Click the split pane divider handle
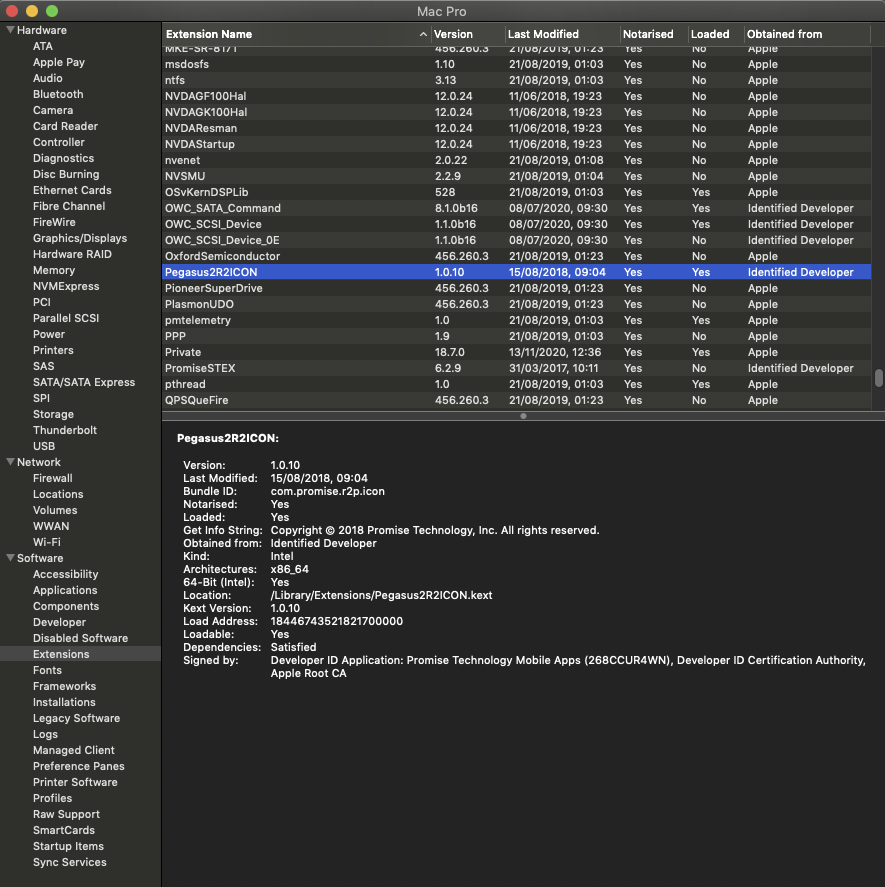Screen dimensions: 885x887 523,416
